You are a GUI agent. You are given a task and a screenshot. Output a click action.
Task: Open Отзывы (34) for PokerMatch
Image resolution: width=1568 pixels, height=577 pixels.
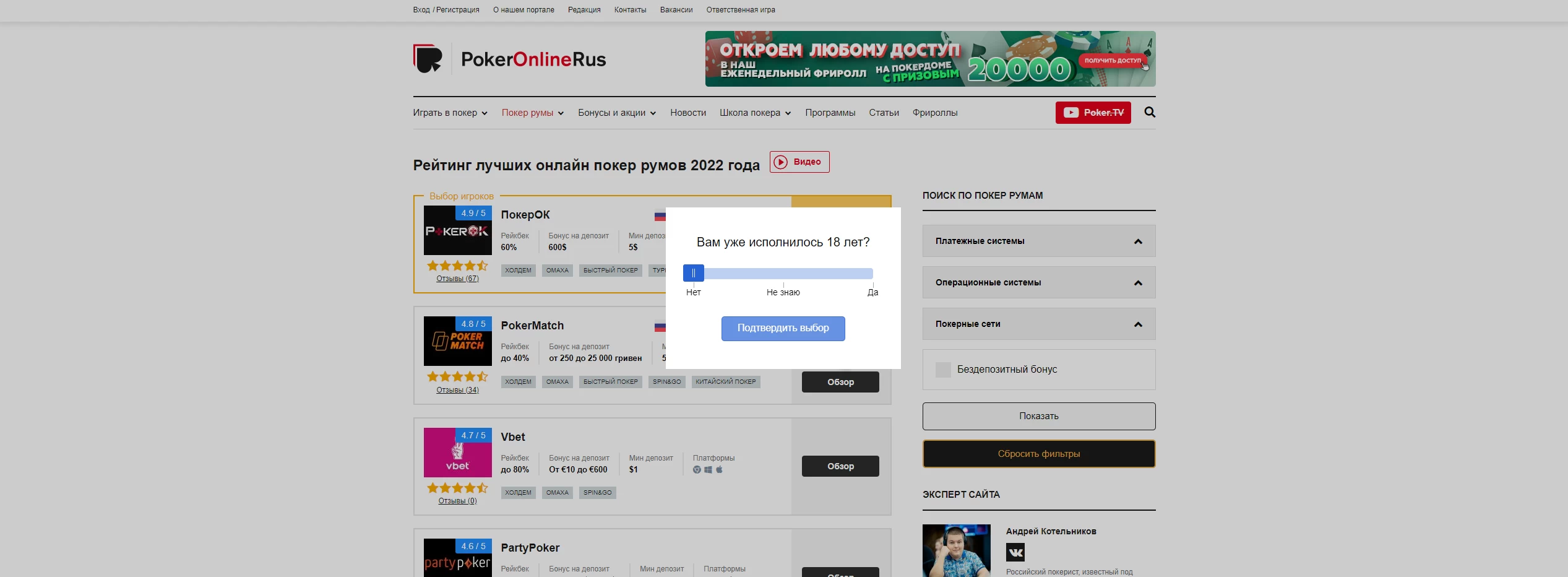pyautogui.click(x=457, y=390)
